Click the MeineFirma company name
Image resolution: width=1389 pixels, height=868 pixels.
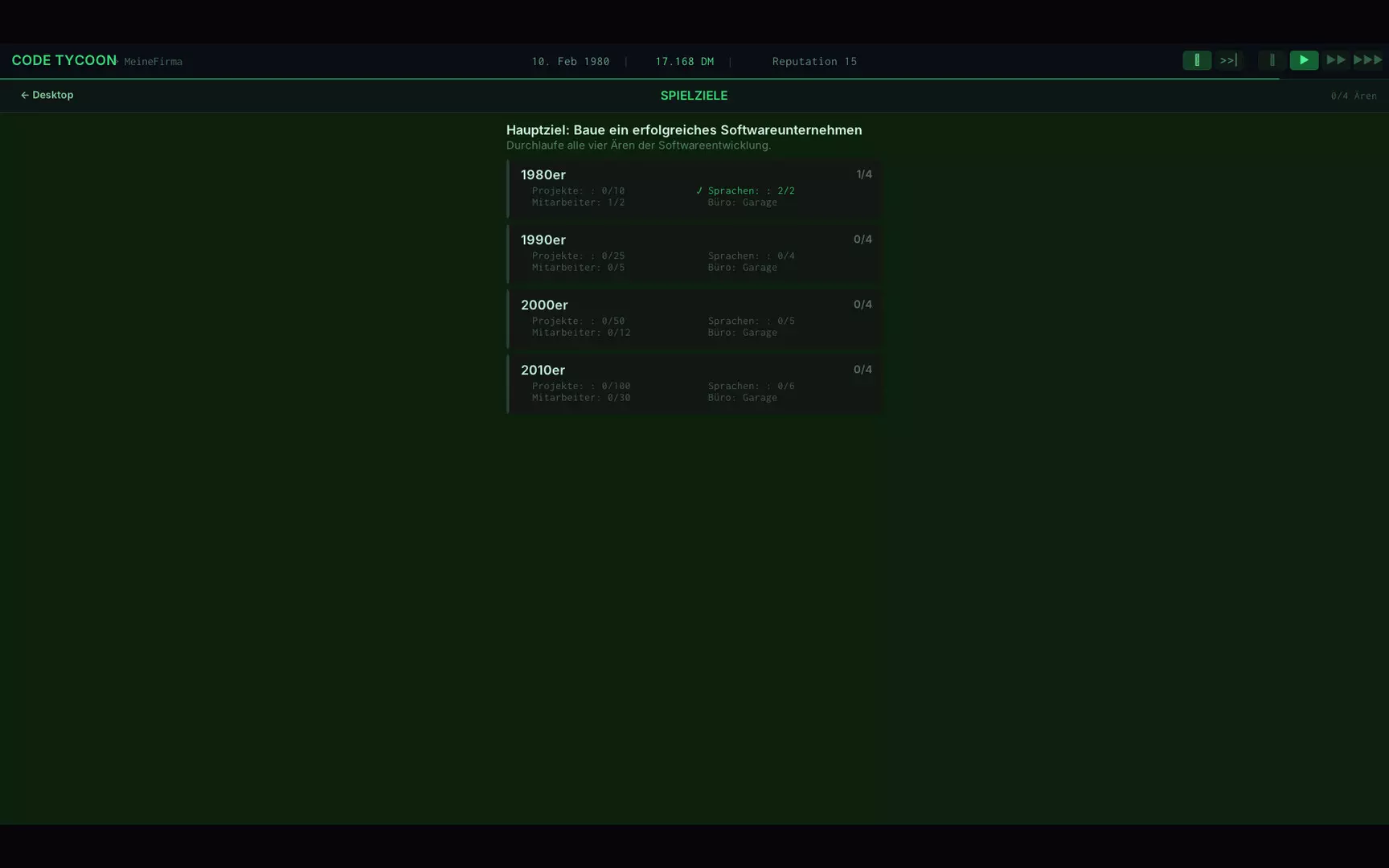pyautogui.click(x=153, y=62)
